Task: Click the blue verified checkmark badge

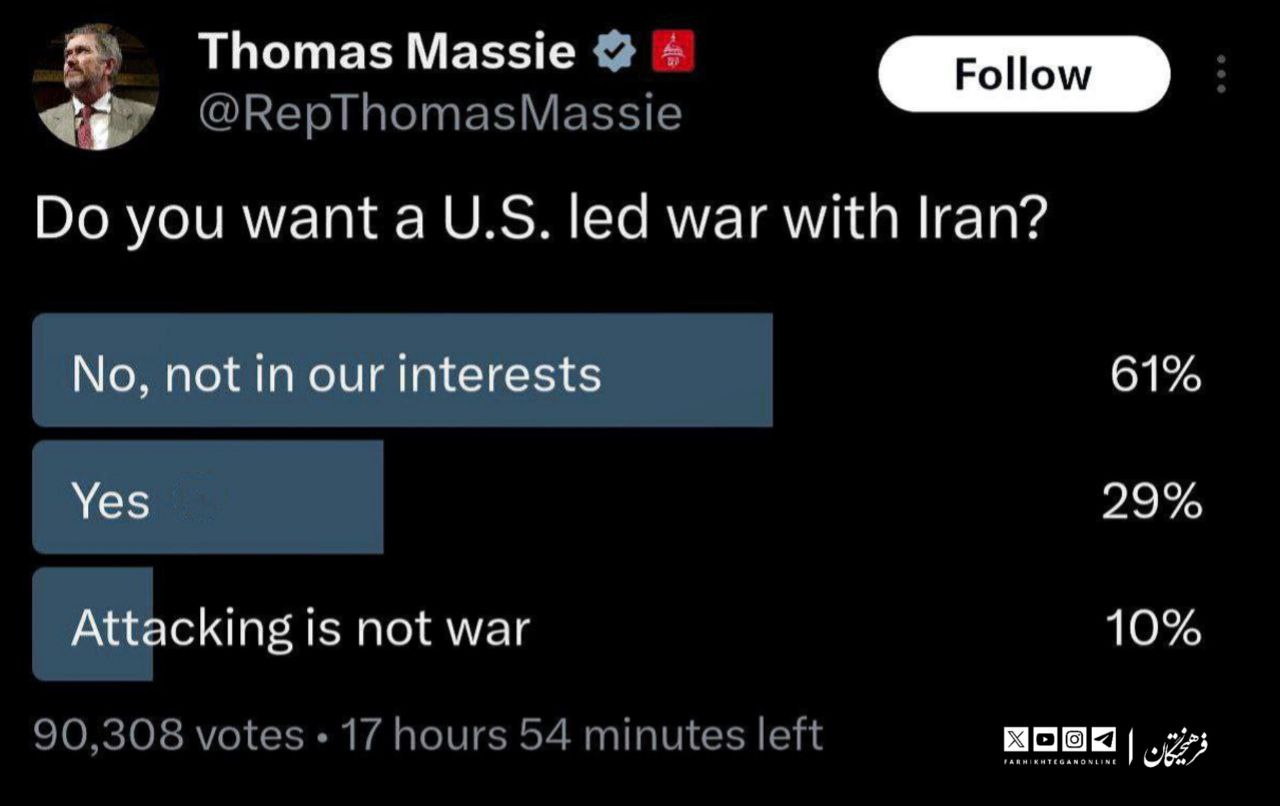Action: [615, 52]
